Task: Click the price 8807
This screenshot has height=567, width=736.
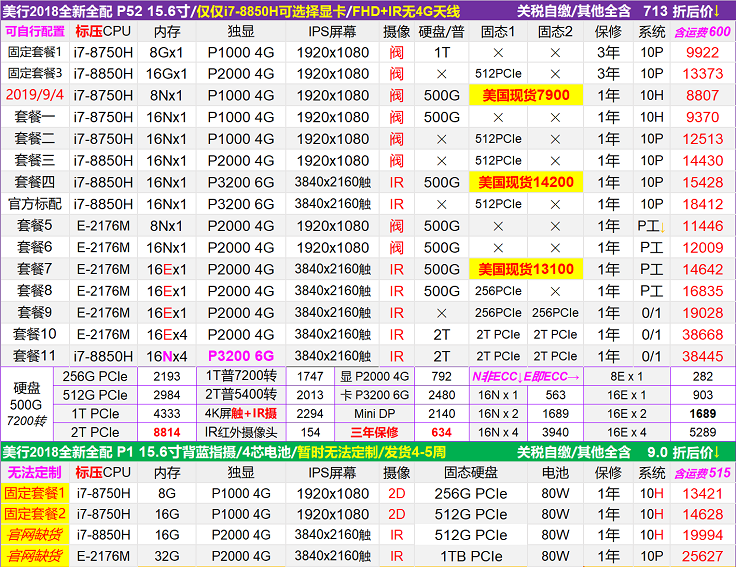Action: tap(702, 96)
